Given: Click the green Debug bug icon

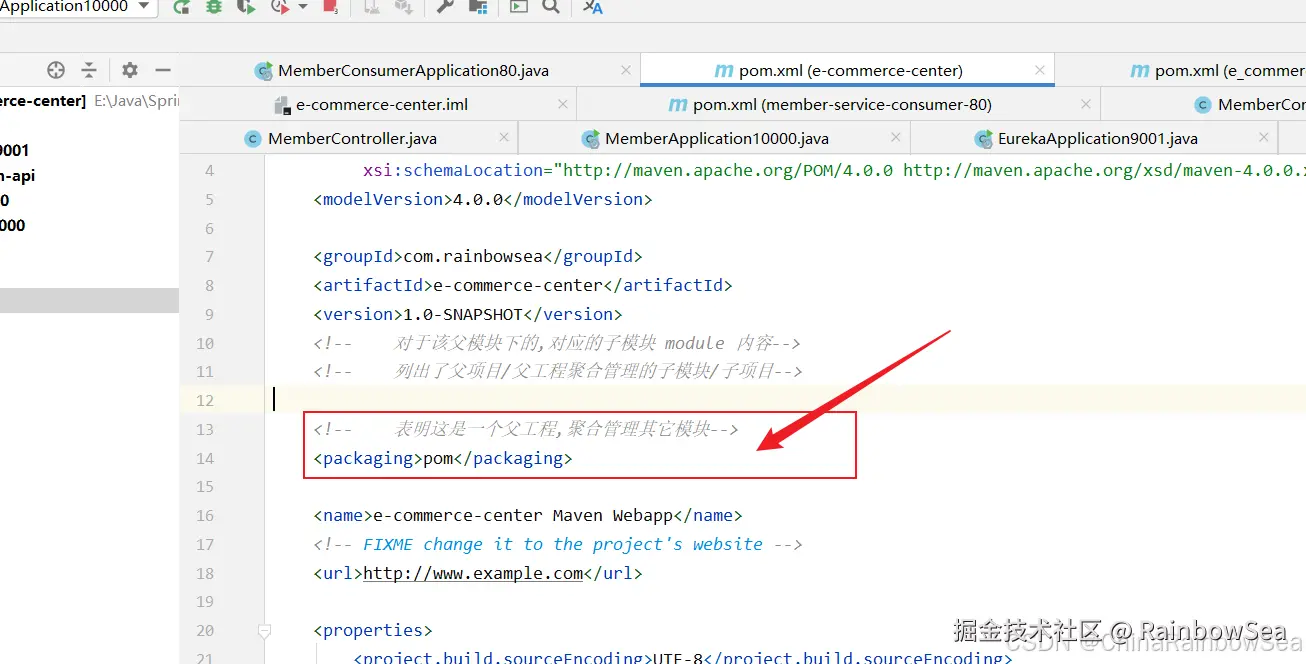Looking at the screenshot, I should (x=213, y=7).
